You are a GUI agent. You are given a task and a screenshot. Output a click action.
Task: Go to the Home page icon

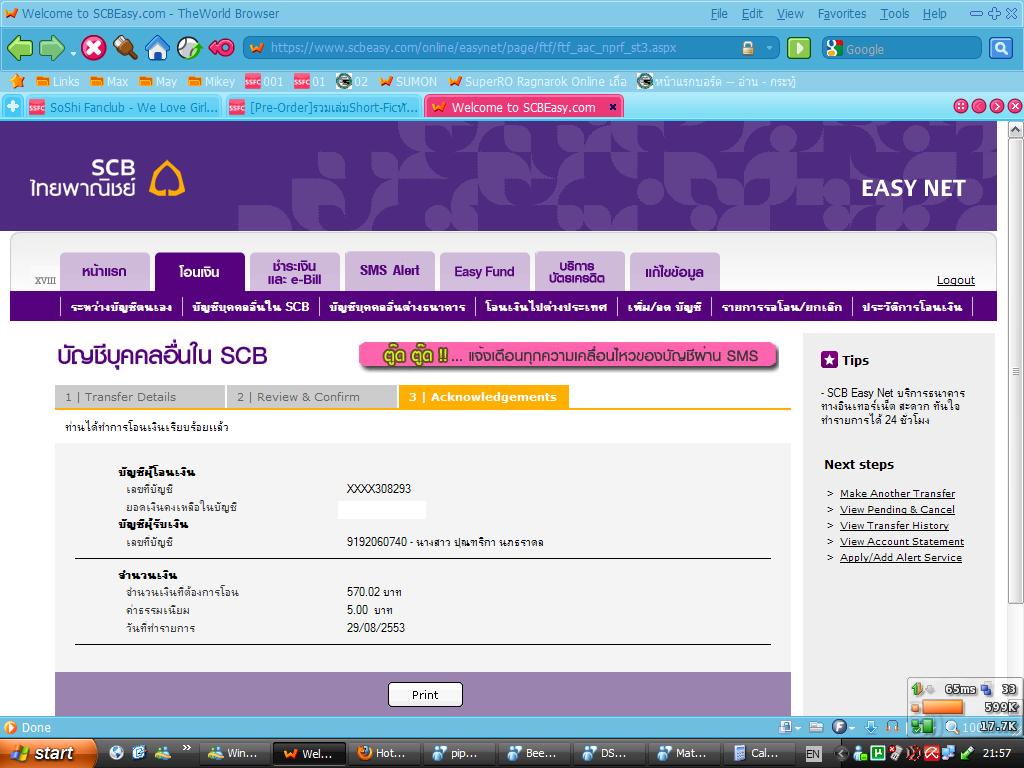coord(157,48)
